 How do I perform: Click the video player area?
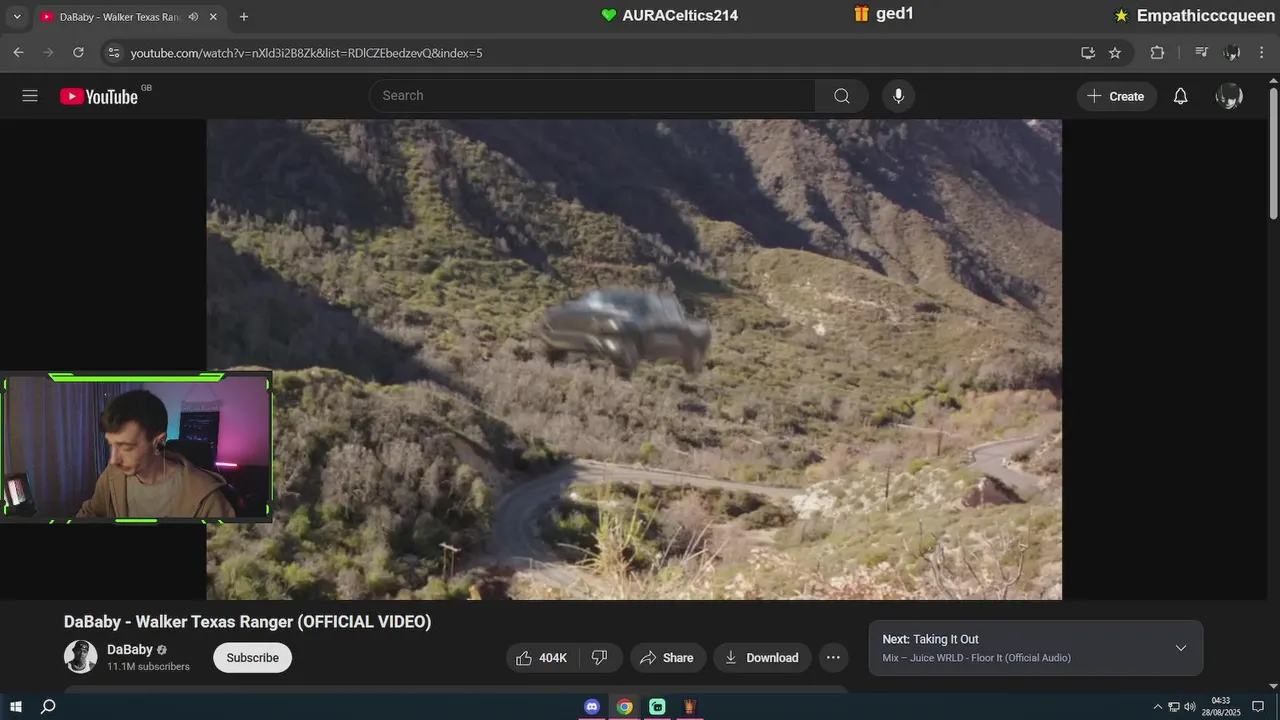[x=634, y=360]
